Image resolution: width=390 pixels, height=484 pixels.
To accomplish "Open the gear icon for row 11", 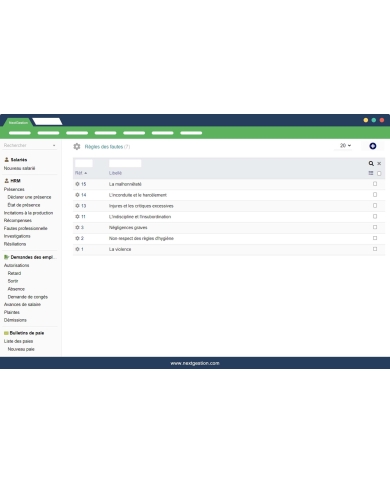I will (x=77, y=217).
